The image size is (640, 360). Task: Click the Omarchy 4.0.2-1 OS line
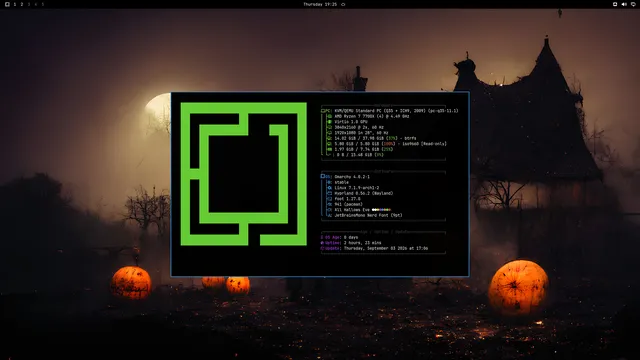coord(352,177)
